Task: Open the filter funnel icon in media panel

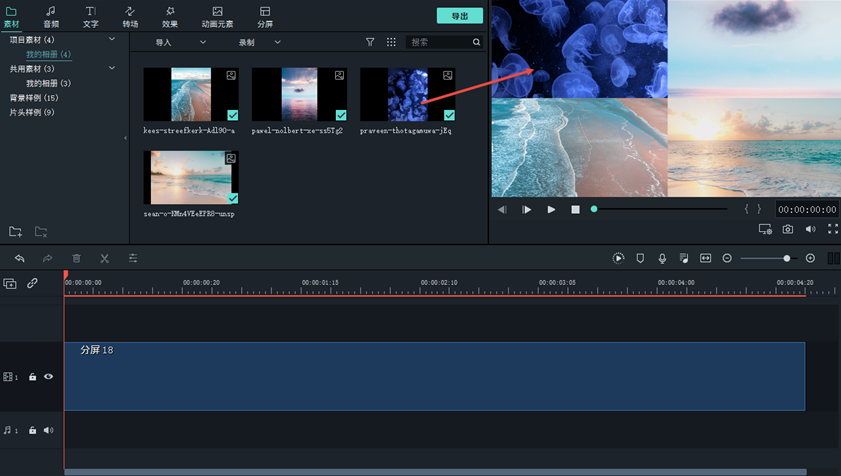Action: [x=370, y=42]
